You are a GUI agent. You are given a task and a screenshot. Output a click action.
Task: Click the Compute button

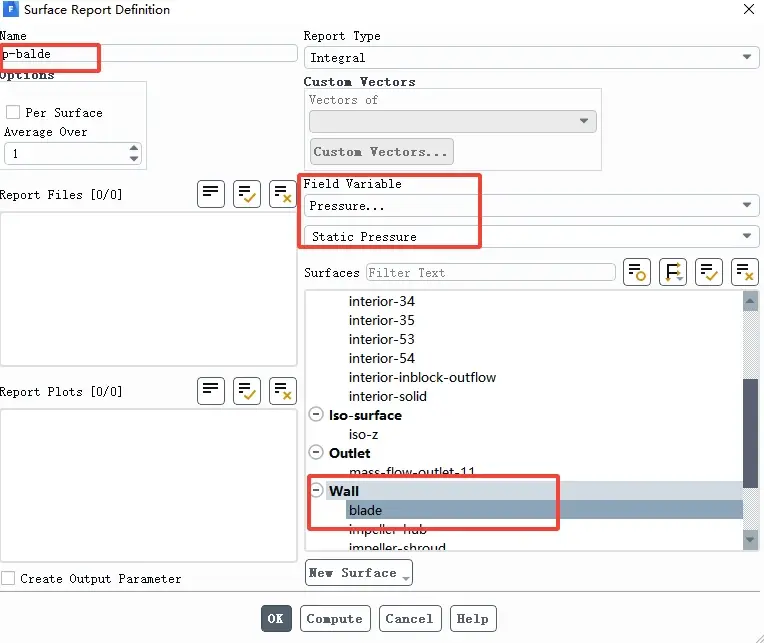[335, 618]
